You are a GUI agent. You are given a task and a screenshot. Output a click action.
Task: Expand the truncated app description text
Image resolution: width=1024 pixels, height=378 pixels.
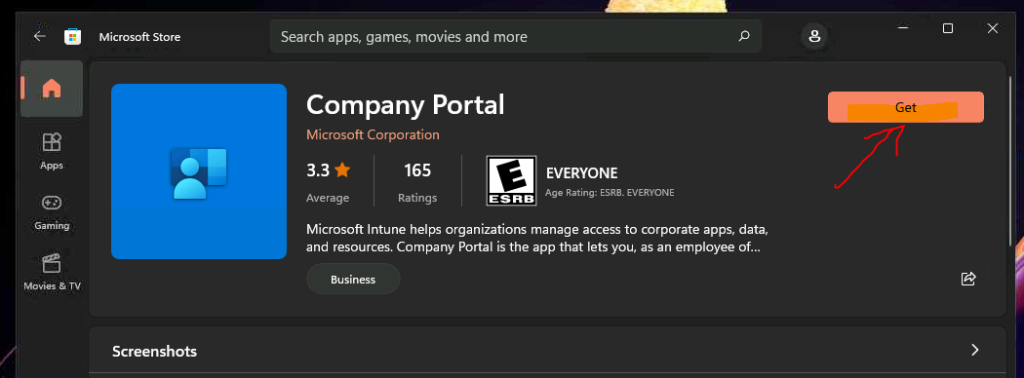[x=533, y=239]
